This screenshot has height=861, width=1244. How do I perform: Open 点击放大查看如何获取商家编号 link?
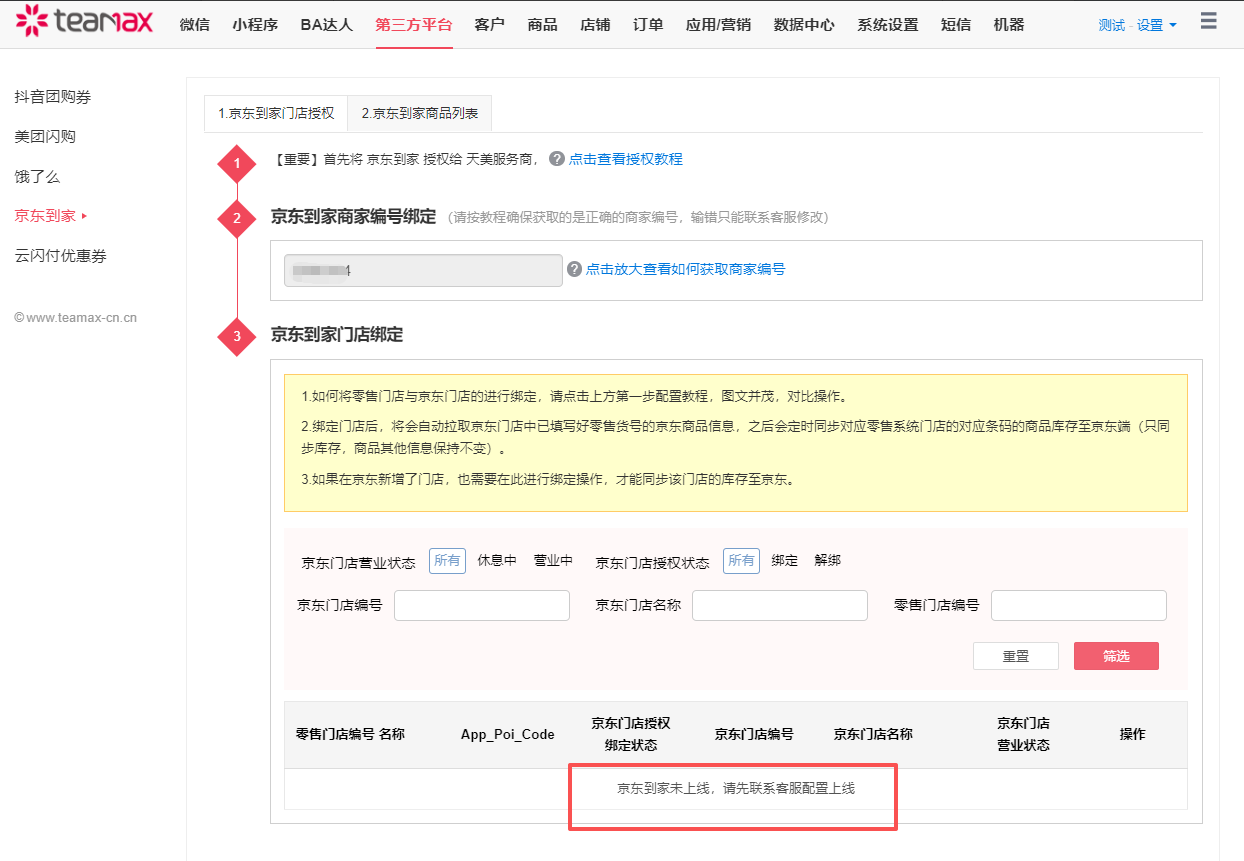click(x=685, y=269)
